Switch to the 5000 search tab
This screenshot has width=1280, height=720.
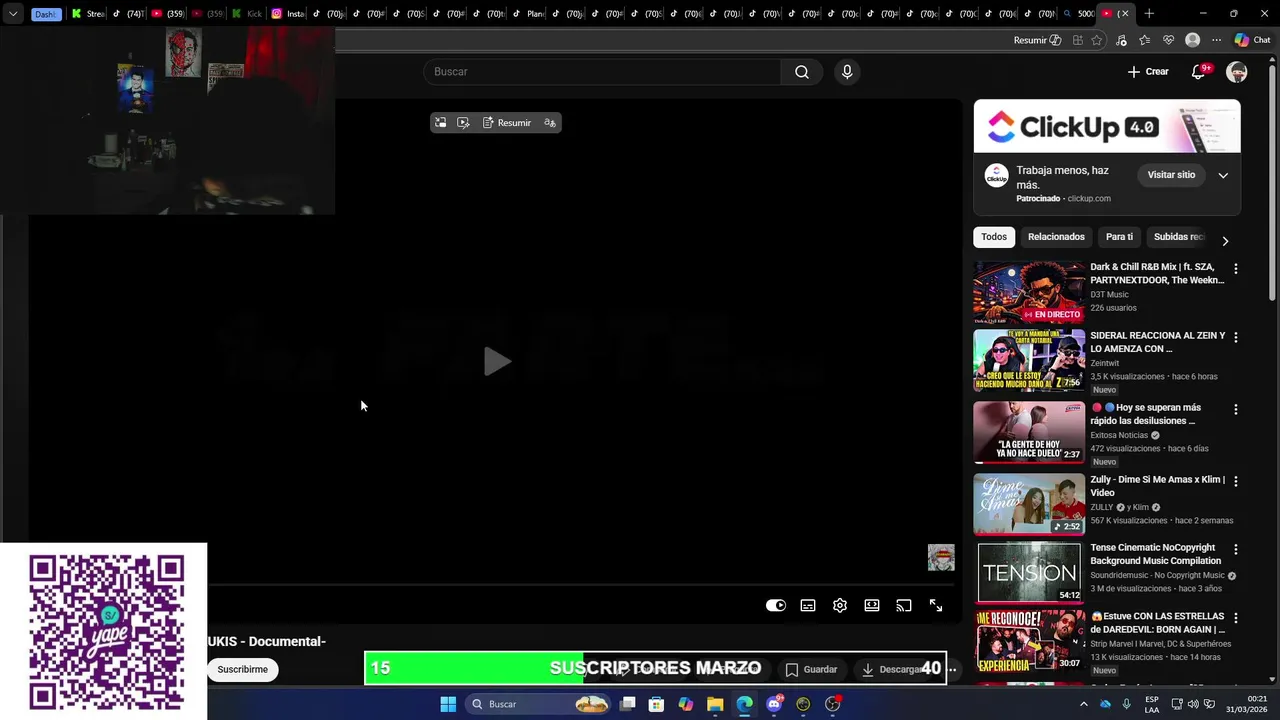coord(1078,14)
